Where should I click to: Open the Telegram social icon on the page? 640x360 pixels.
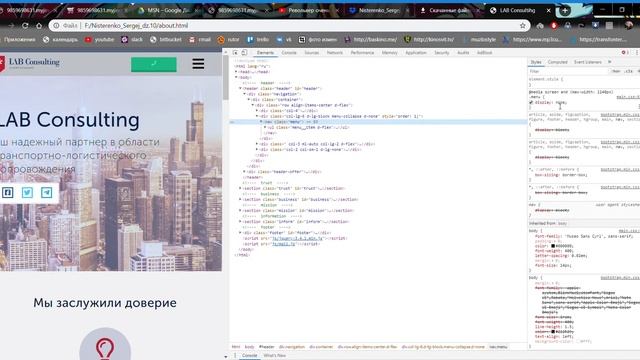pyautogui.click(x=47, y=192)
